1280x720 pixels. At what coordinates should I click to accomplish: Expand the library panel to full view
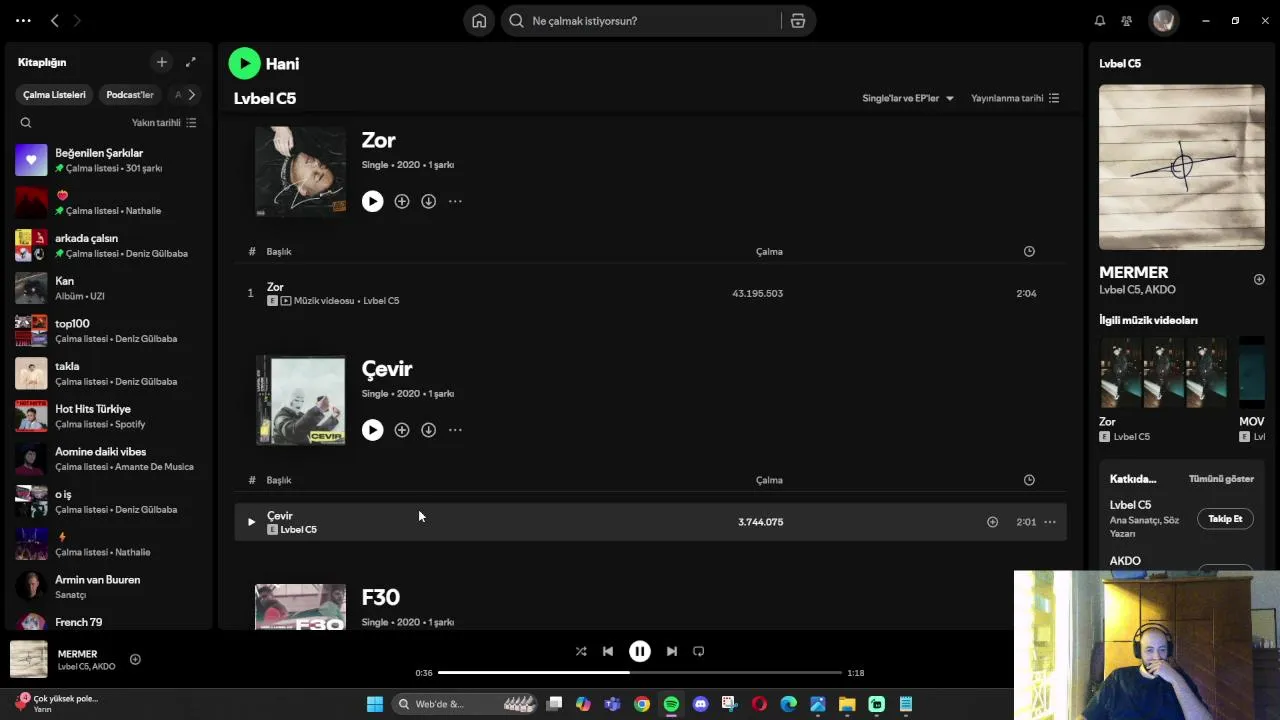tap(191, 62)
